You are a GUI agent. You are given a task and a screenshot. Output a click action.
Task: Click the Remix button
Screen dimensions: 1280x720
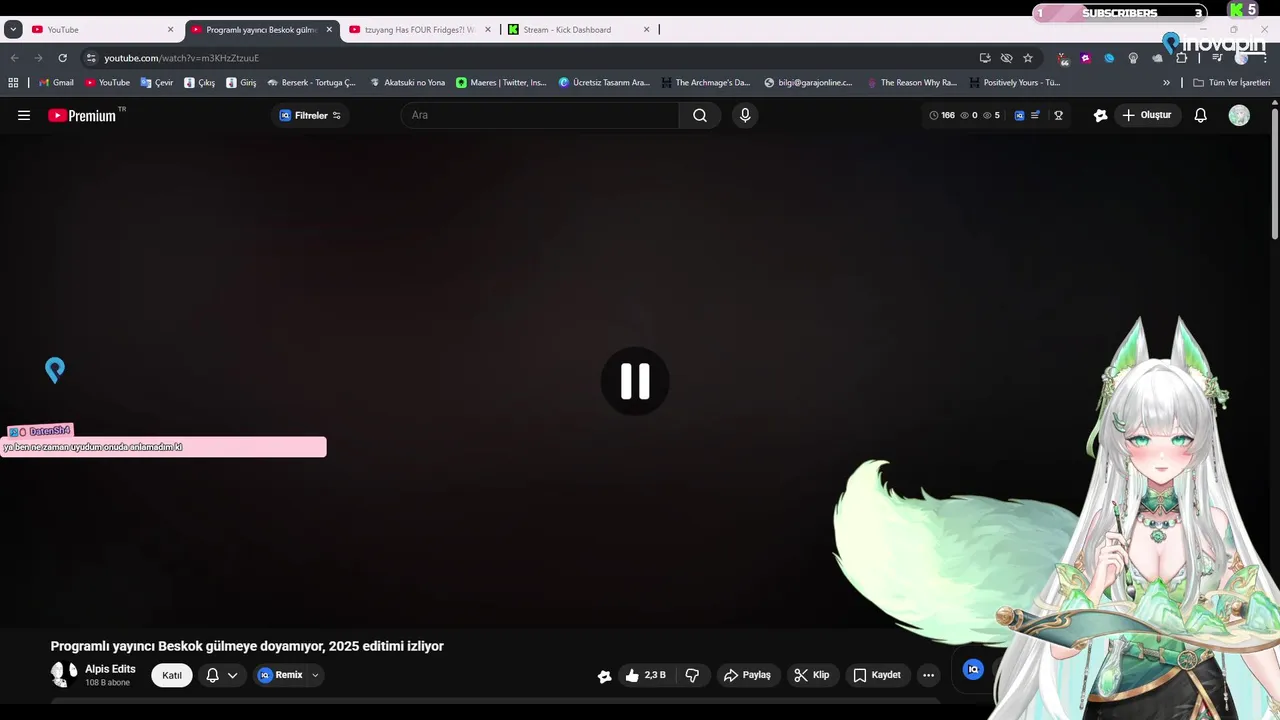coord(281,675)
